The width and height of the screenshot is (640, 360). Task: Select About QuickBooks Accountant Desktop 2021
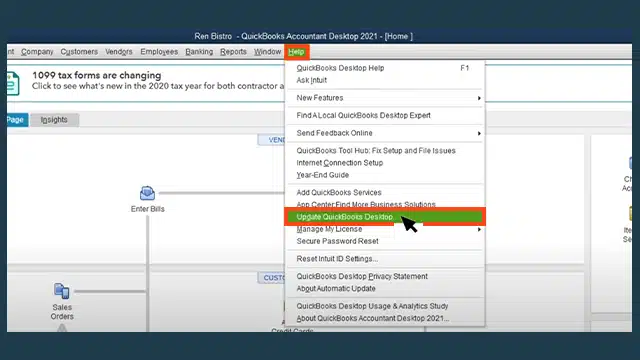(x=384, y=318)
